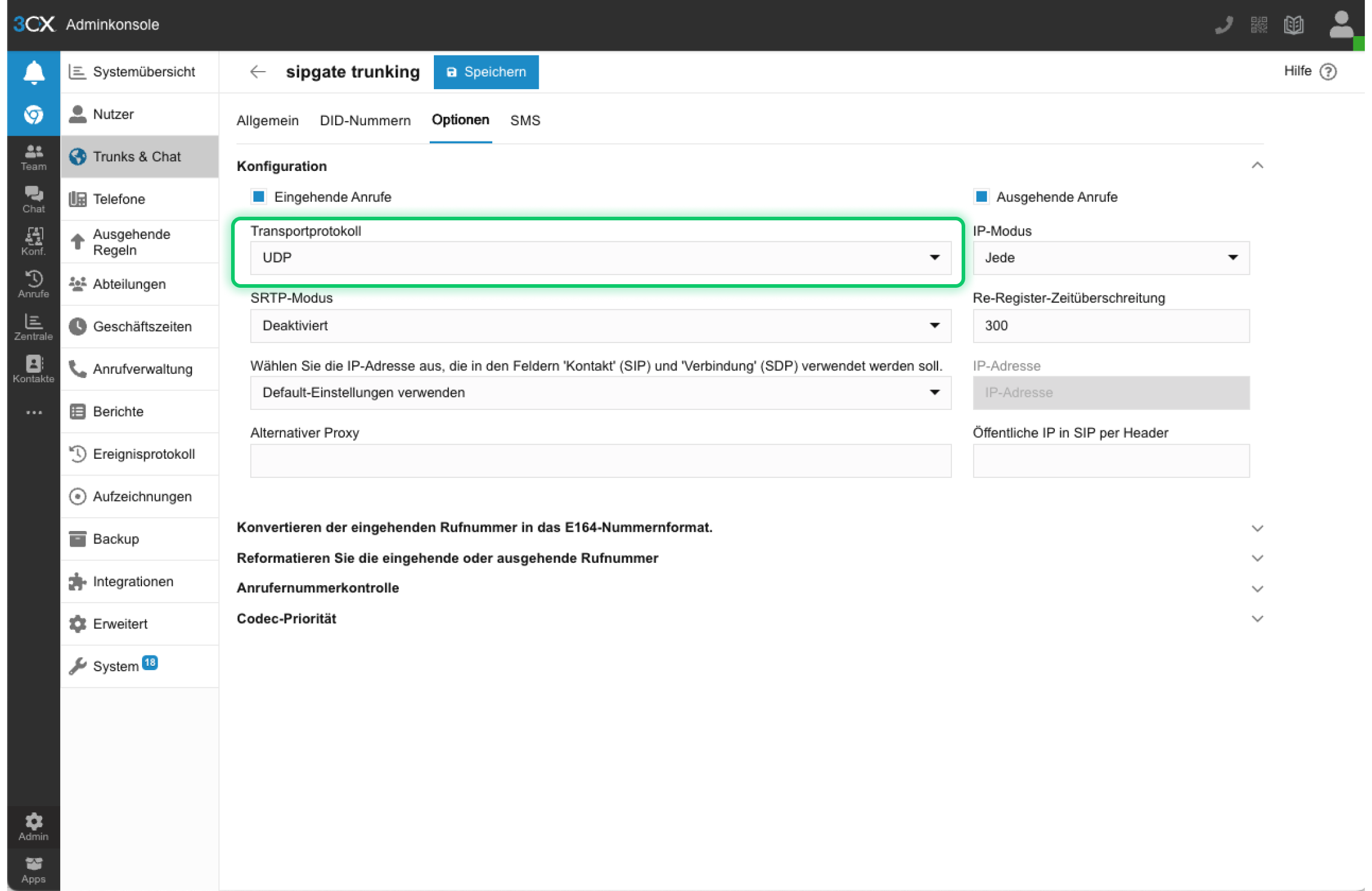This screenshot has width=1372, height=891.
Task: Click the greyed IP-Adresse input field
Action: [x=1111, y=393]
